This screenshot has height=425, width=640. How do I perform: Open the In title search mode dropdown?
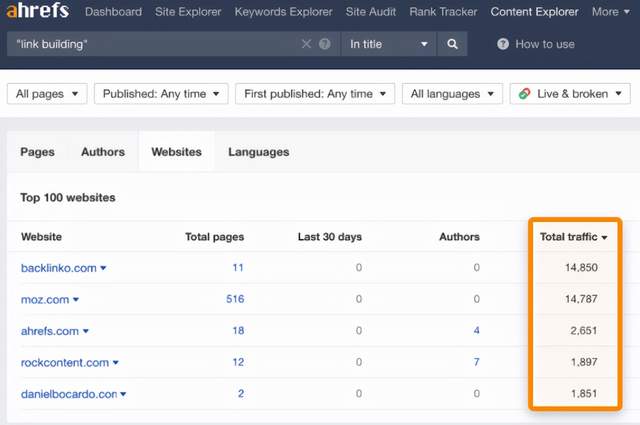pyautogui.click(x=388, y=44)
